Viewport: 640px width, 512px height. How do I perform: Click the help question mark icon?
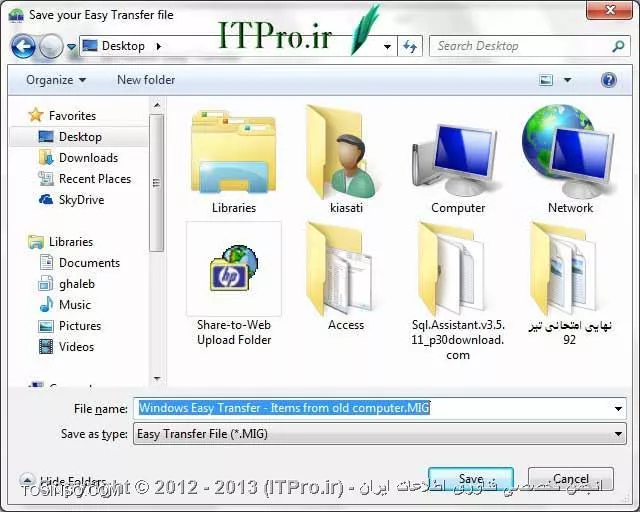click(608, 80)
